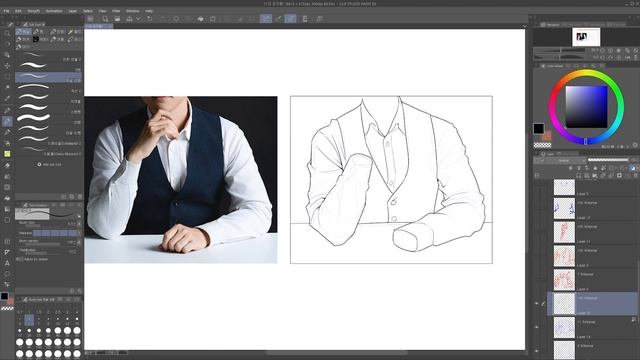This screenshot has width=640, height=360.
Task: Pick a hue on the color wheel ring
Action: click(x=586, y=73)
